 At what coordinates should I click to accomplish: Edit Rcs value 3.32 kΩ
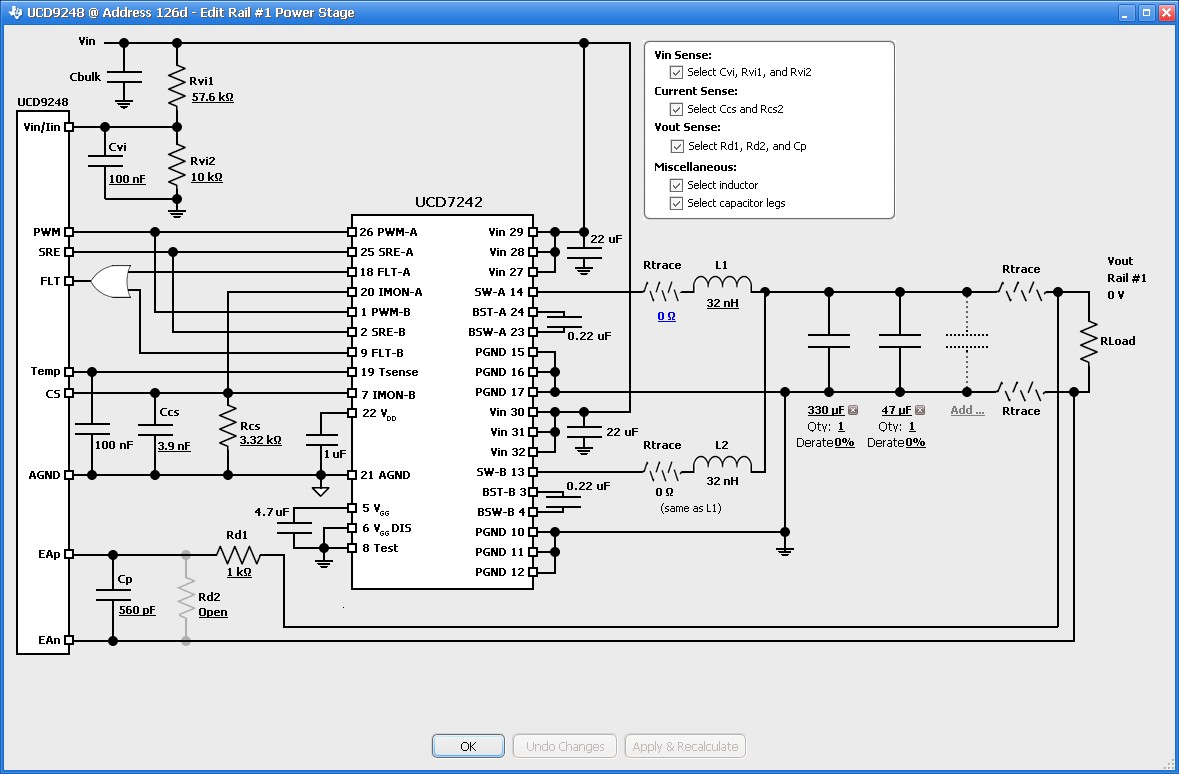click(260, 440)
